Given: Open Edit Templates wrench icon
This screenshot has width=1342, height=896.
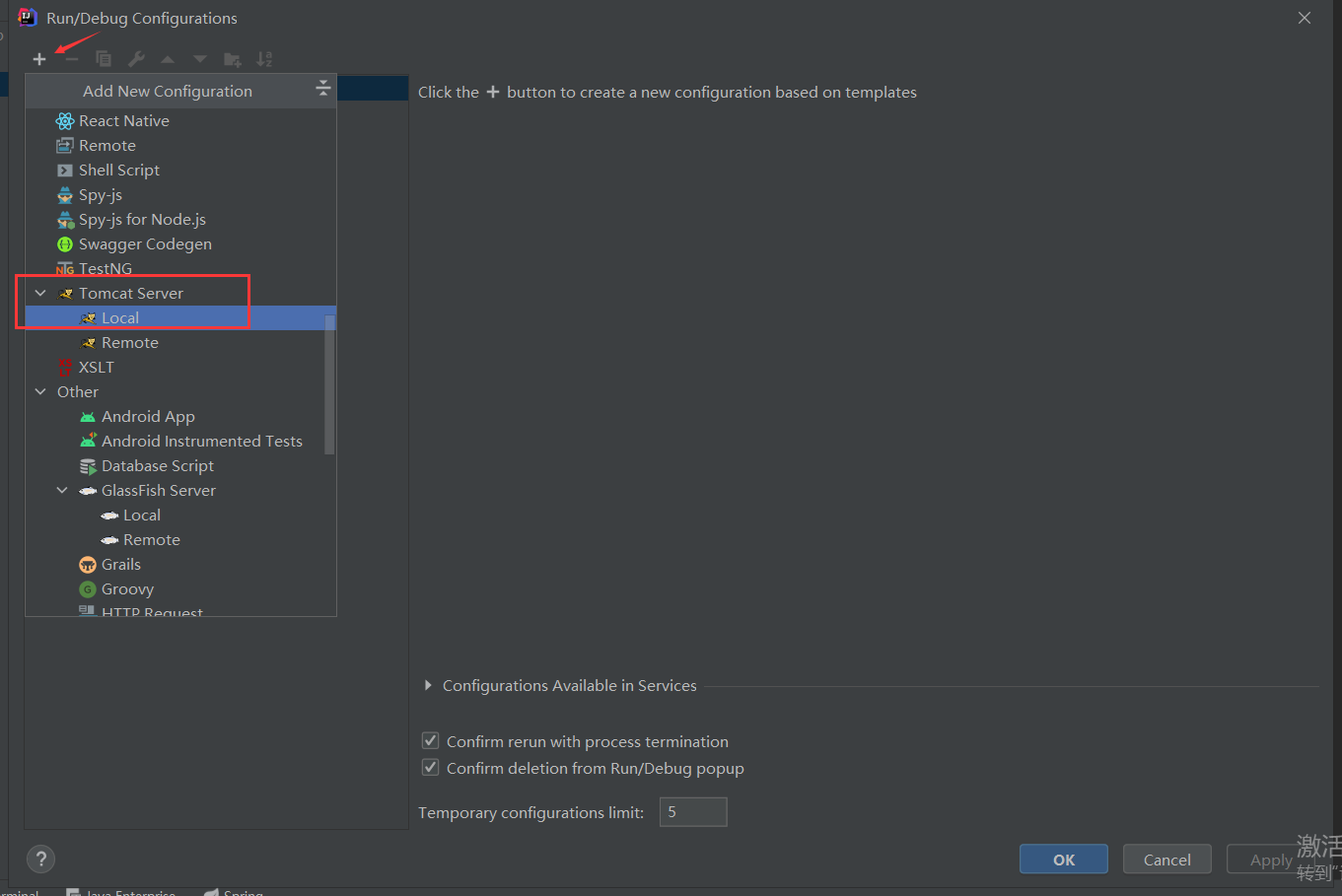Looking at the screenshot, I should 136,59.
